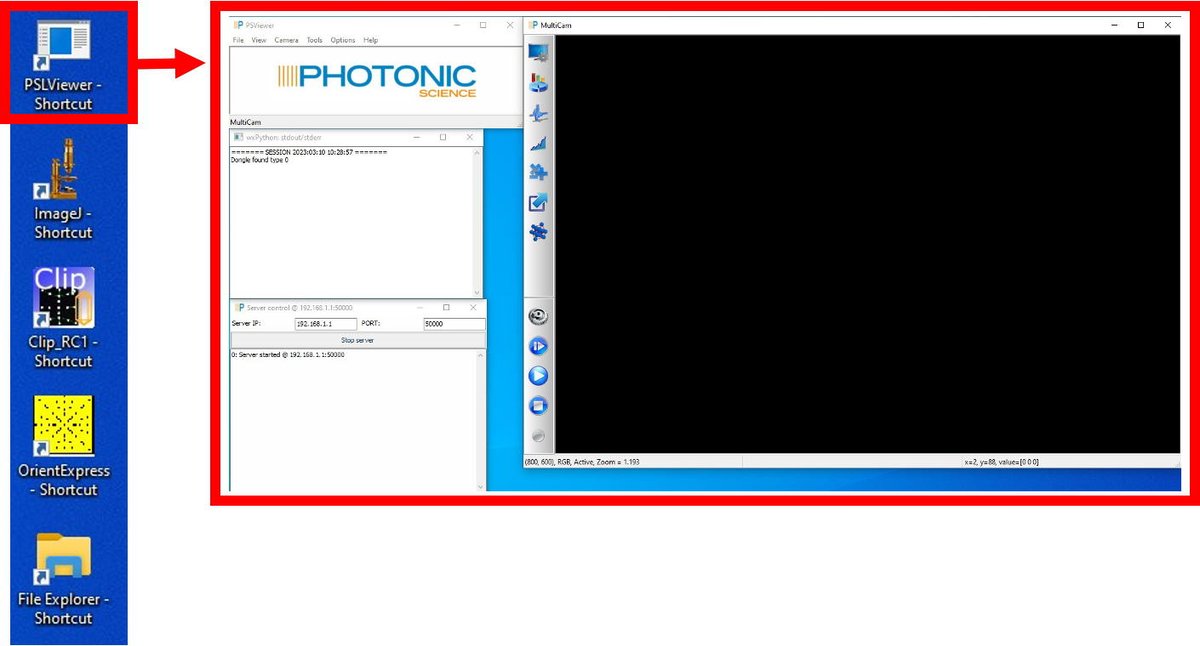Image resolution: width=1200 pixels, height=646 pixels.
Task: Click the stdout/stderr window scrollbar down arrow
Action: point(478,292)
